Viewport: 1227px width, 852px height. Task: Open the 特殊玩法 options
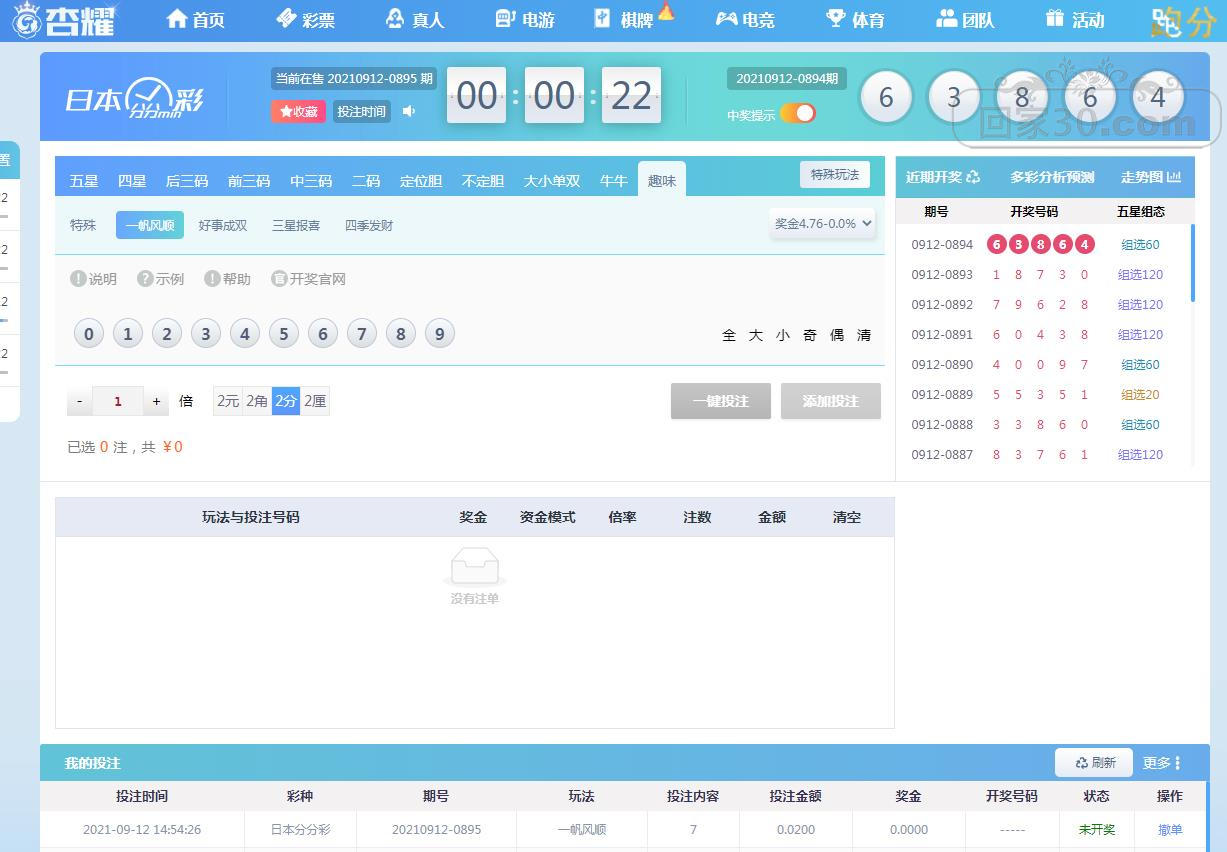[x=834, y=174]
